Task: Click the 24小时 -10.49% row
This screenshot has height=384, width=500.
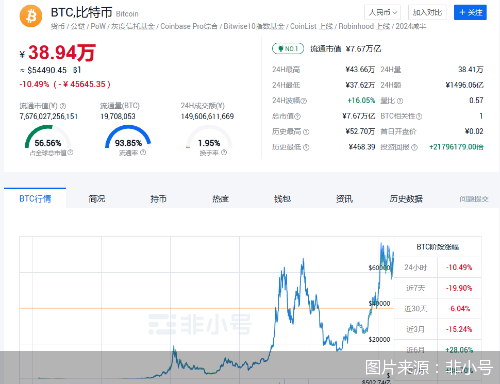Action: (438, 267)
